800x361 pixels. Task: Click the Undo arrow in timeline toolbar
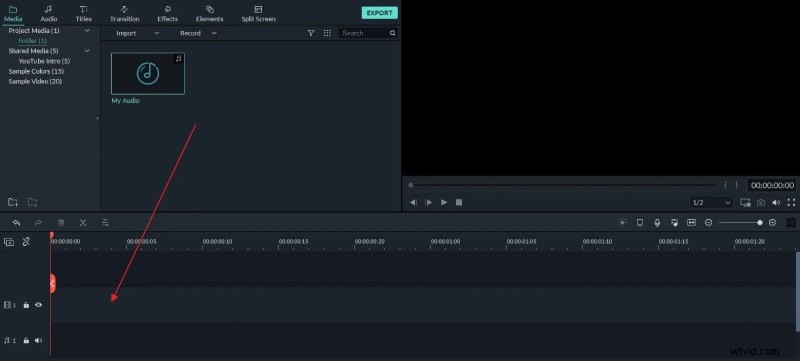(16, 223)
